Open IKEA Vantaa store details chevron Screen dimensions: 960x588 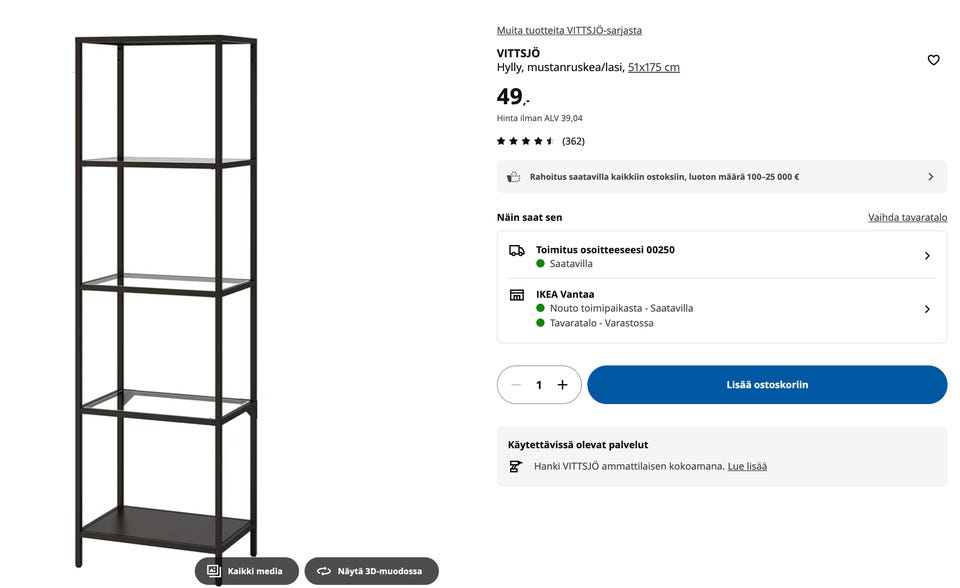(927, 309)
